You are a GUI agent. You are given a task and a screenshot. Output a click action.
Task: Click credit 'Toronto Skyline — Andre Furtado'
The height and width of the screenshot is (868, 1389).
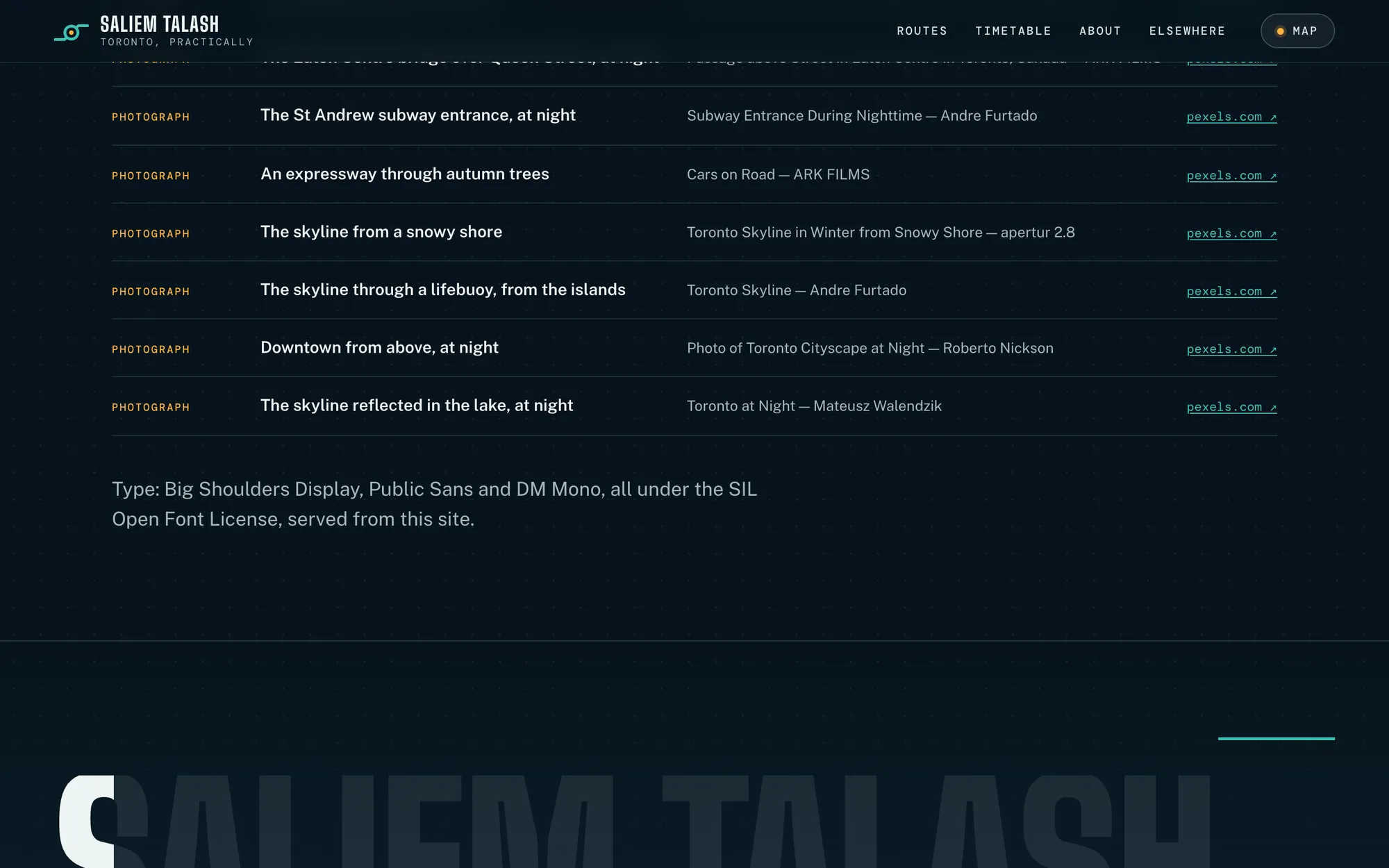click(x=797, y=290)
